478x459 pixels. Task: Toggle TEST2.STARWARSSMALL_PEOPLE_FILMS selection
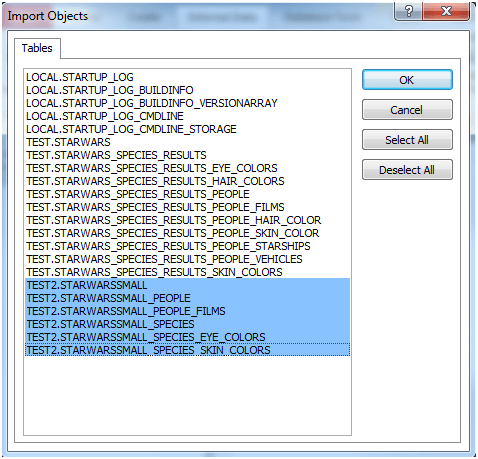click(x=187, y=311)
